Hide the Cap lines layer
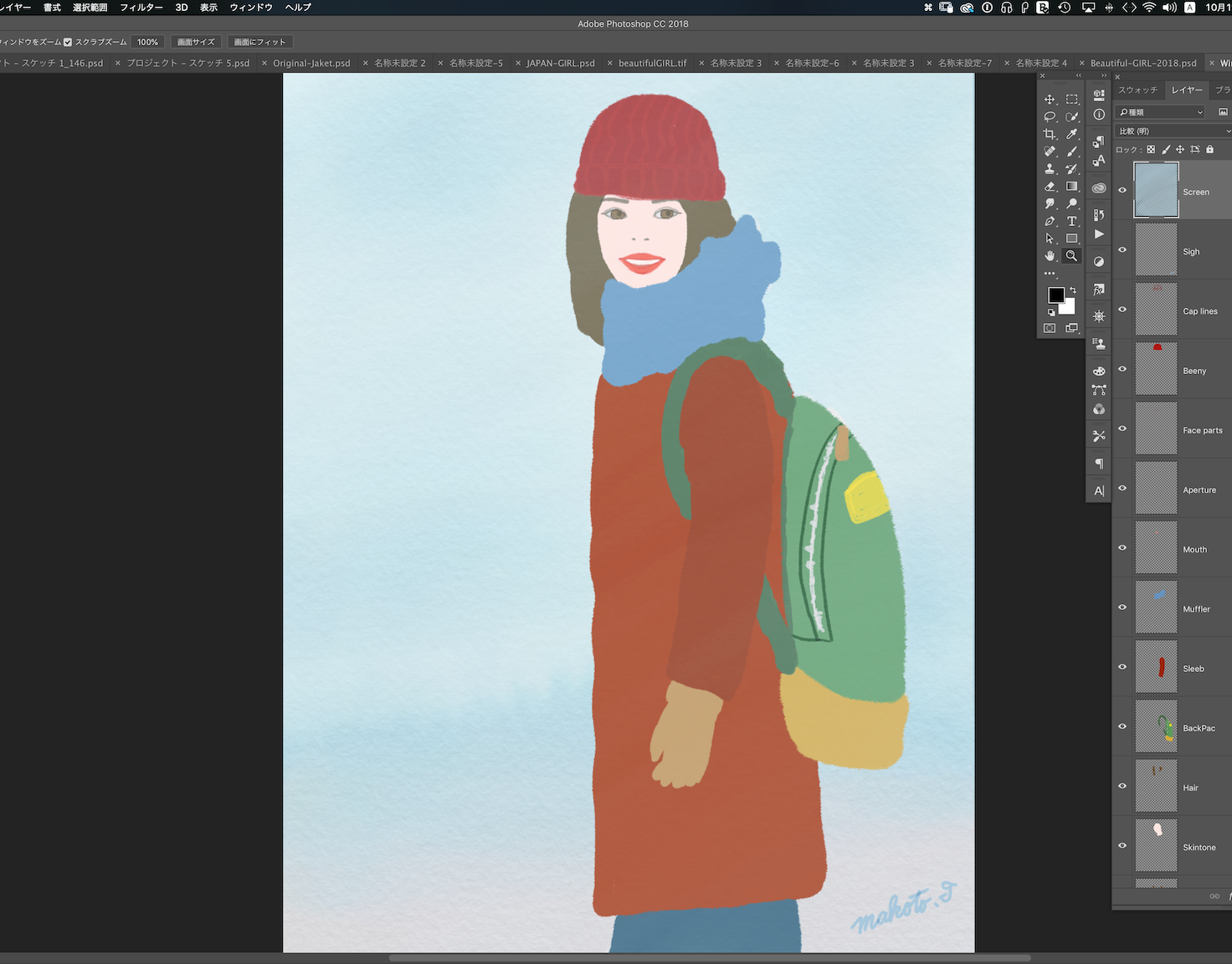 click(1122, 310)
